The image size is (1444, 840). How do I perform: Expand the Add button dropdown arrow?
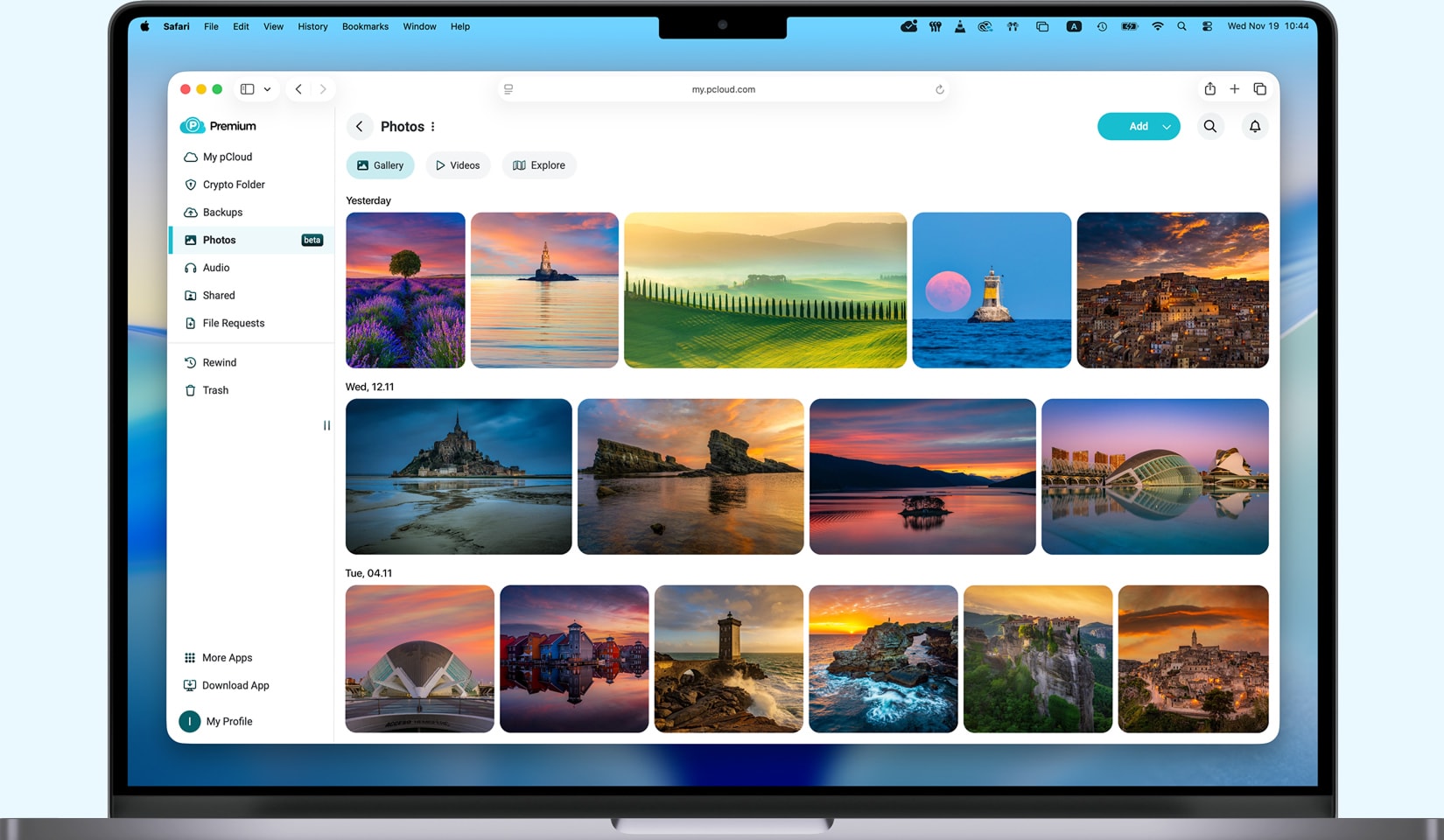point(1166,127)
